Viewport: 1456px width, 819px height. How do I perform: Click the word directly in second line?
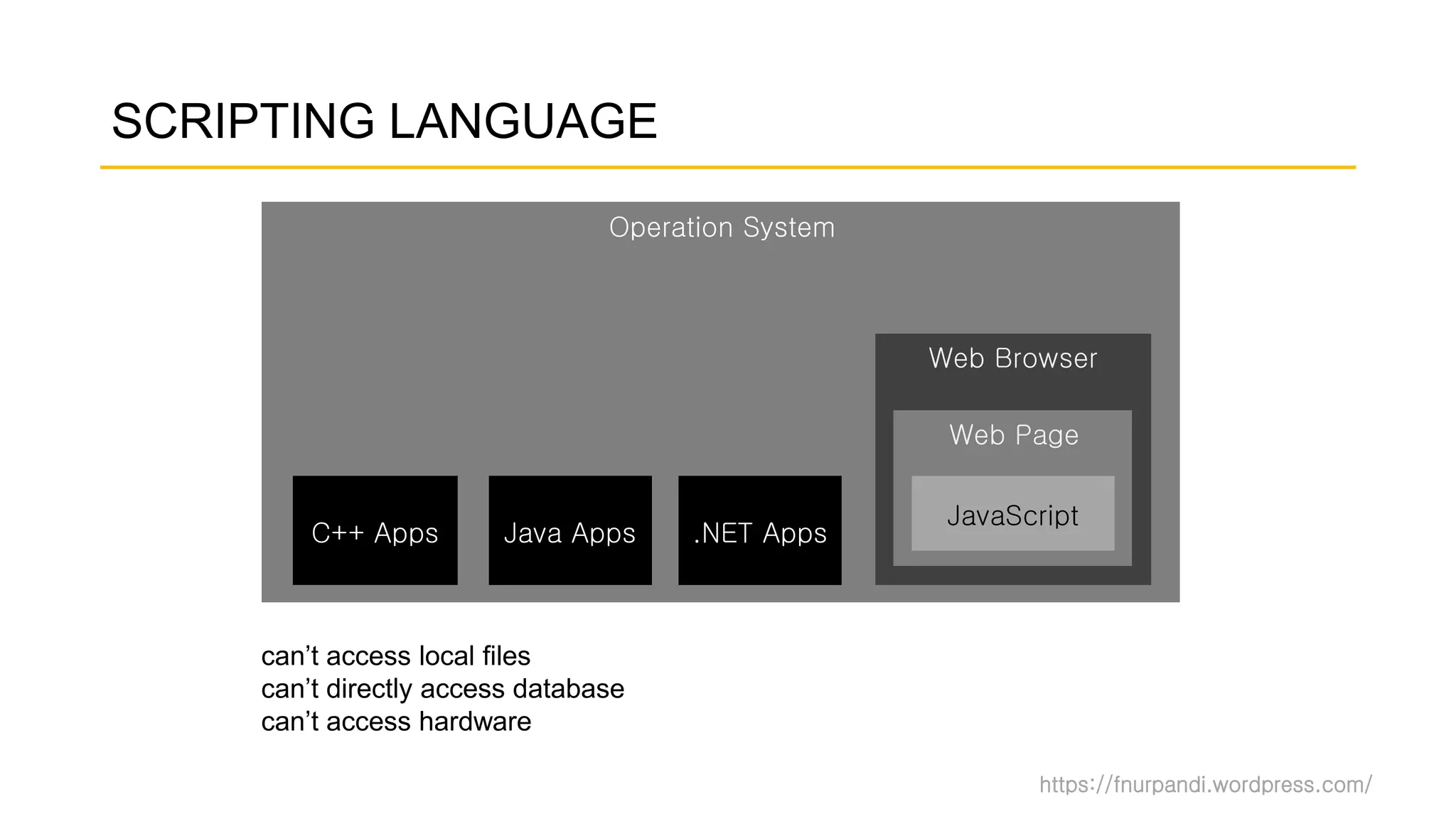pyautogui.click(x=370, y=689)
